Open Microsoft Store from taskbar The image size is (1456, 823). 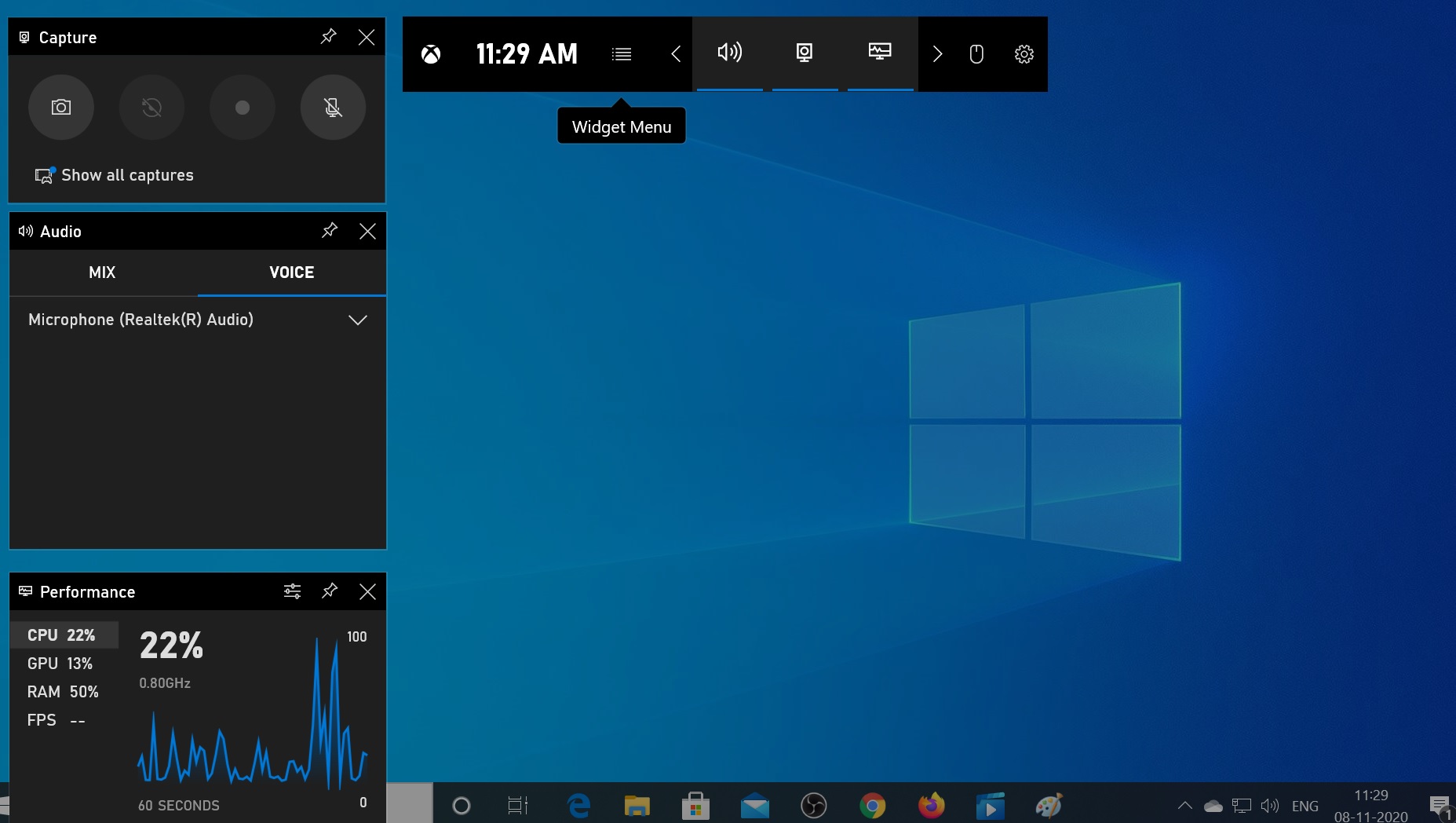[695, 805]
